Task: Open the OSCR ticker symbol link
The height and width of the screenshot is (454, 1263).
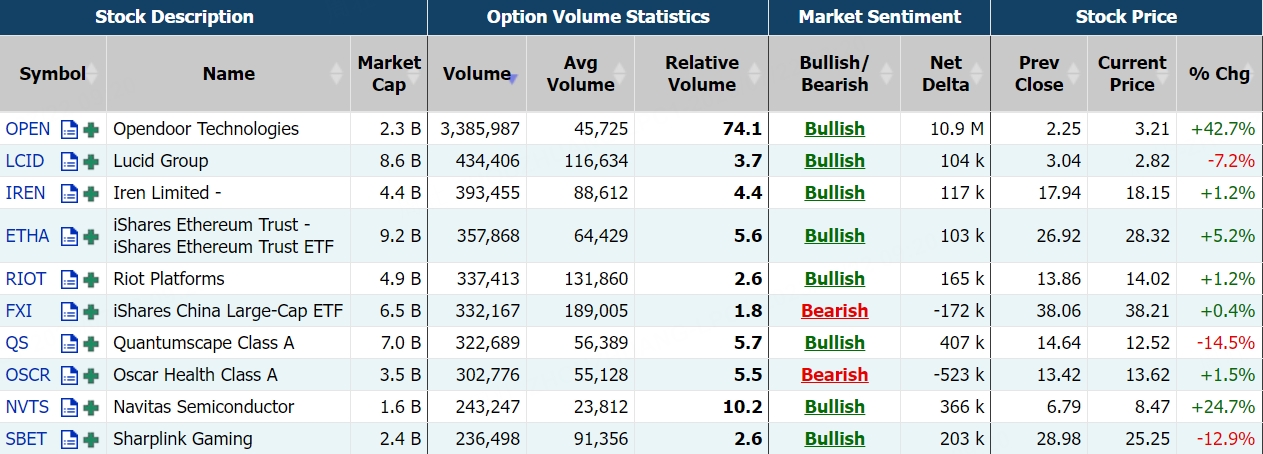Action: click(28, 375)
